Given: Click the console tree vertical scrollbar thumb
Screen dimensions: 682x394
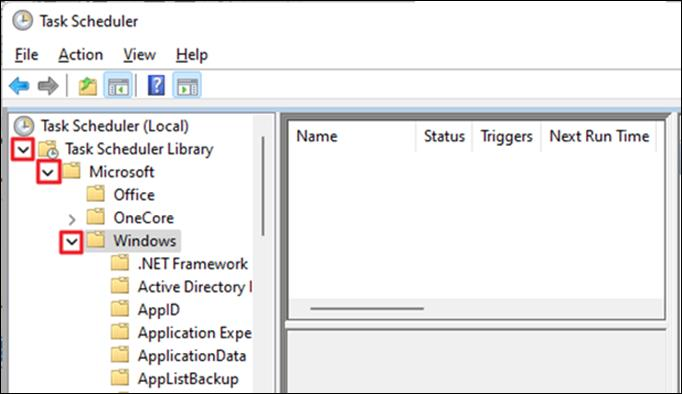Looking at the screenshot, I should coord(263,187).
